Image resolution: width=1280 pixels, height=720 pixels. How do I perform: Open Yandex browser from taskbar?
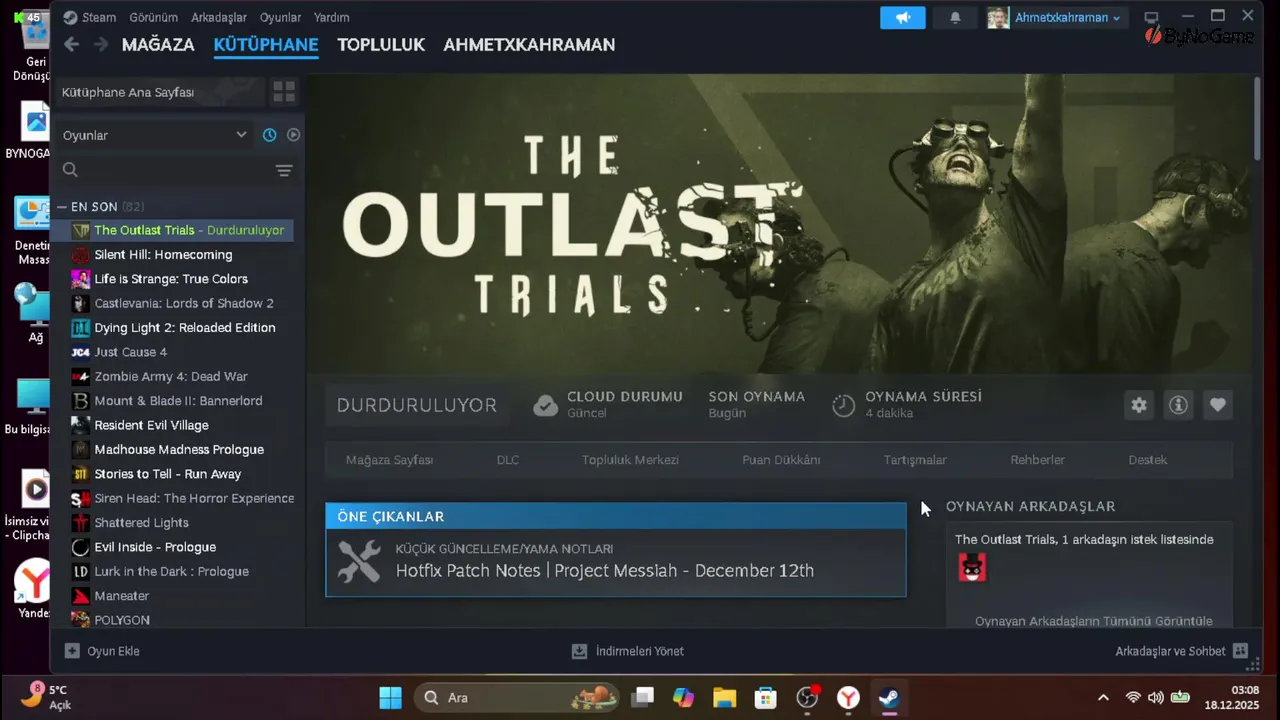848,697
